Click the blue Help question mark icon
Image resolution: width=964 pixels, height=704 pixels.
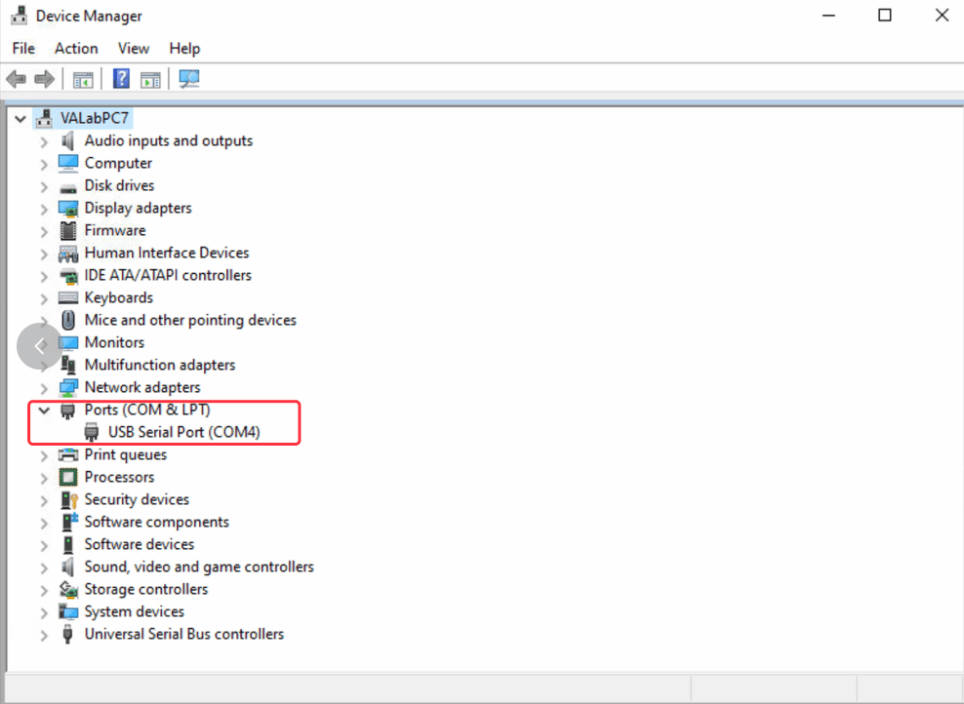[121, 79]
